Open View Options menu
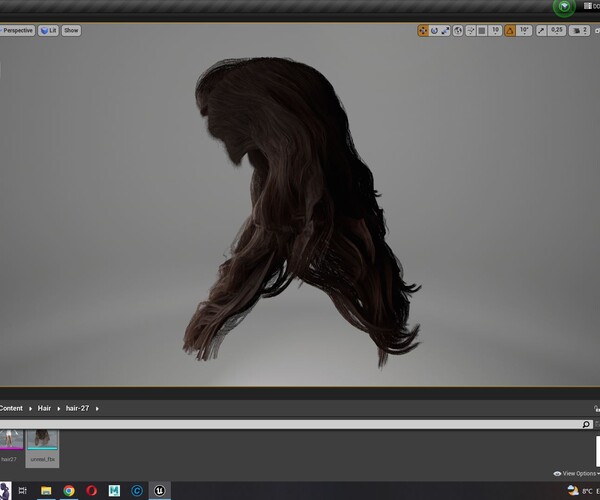The image size is (600, 500). pyautogui.click(x=577, y=474)
